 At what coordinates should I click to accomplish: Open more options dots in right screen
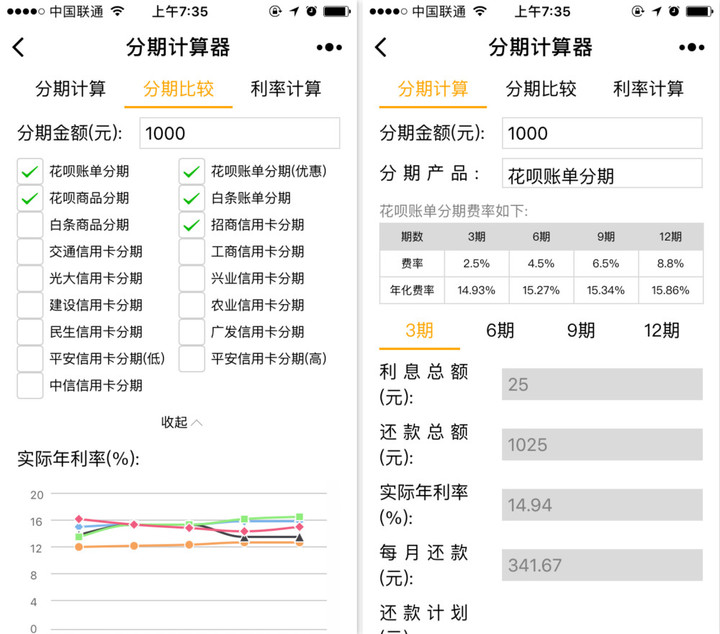[x=692, y=47]
